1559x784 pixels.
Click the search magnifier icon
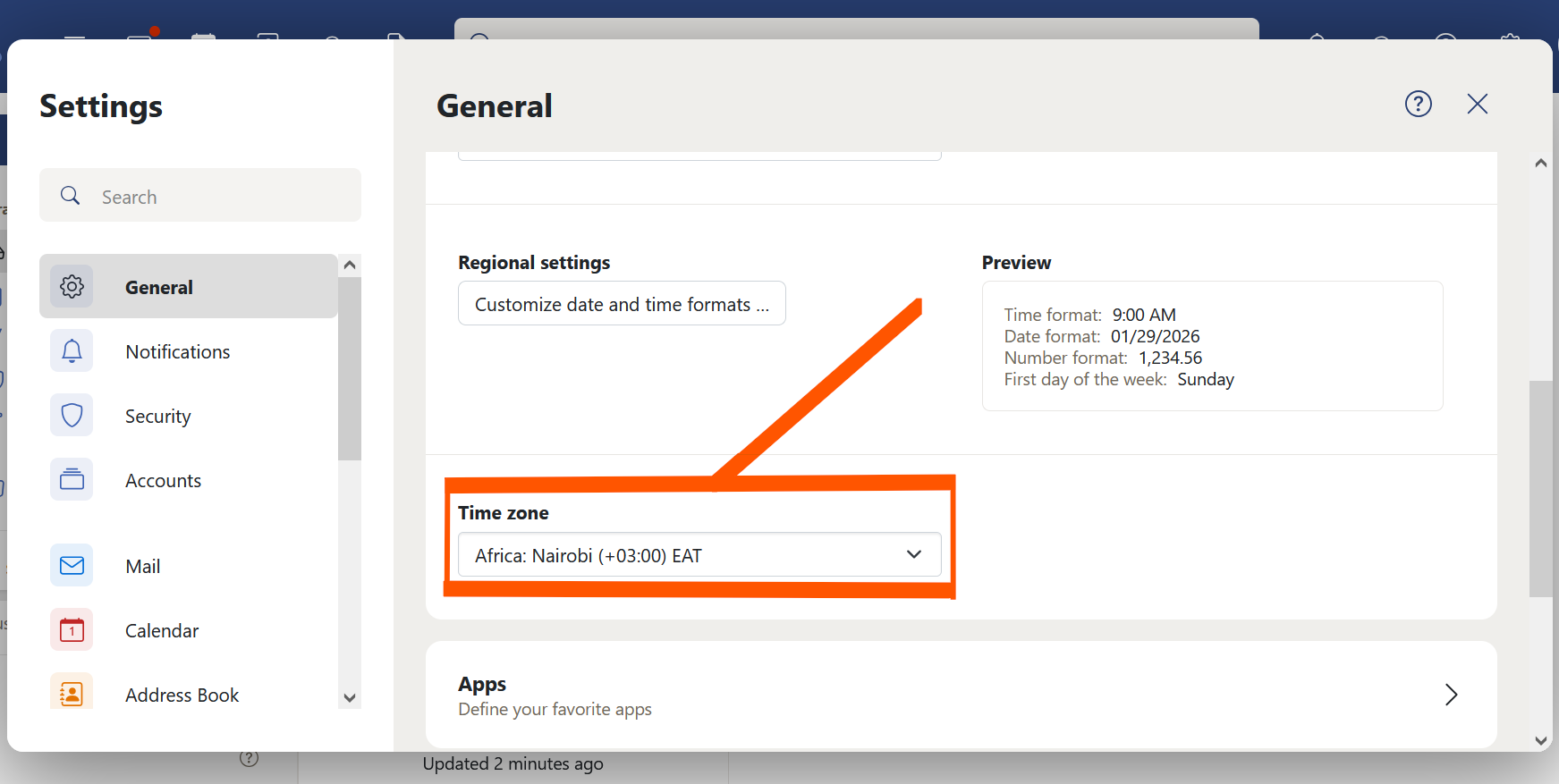(70, 196)
